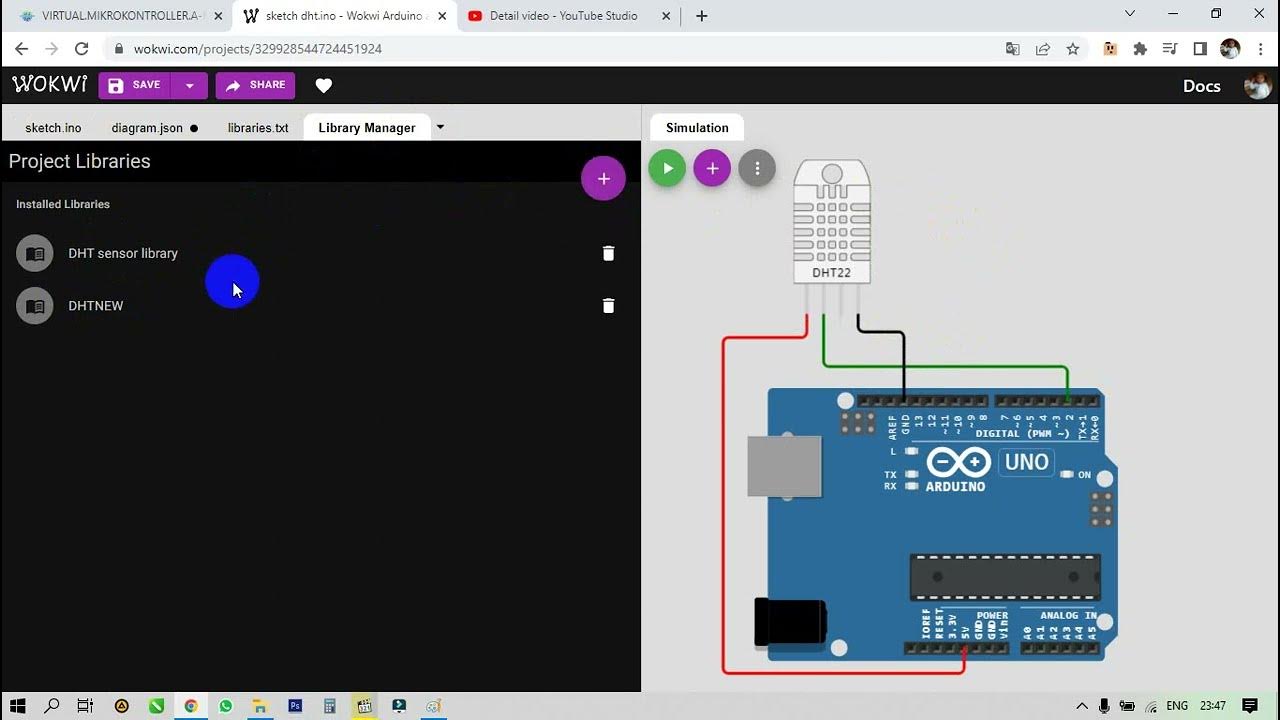The width and height of the screenshot is (1280, 720).
Task: Open the Windows Start menu
Action: [17, 706]
